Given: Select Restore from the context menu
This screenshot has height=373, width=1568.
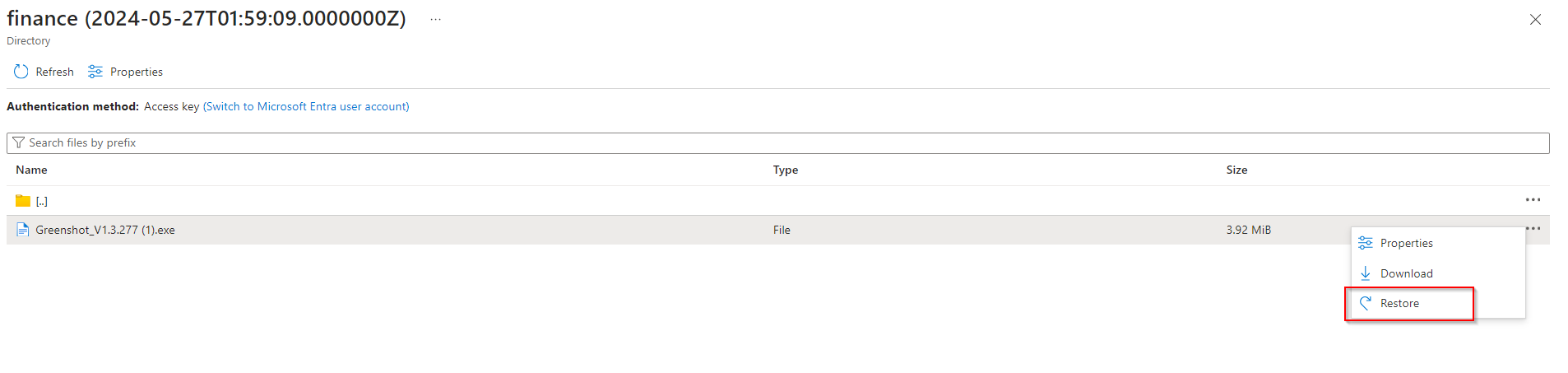Looking at the screenshot, I should point(1399,304).
